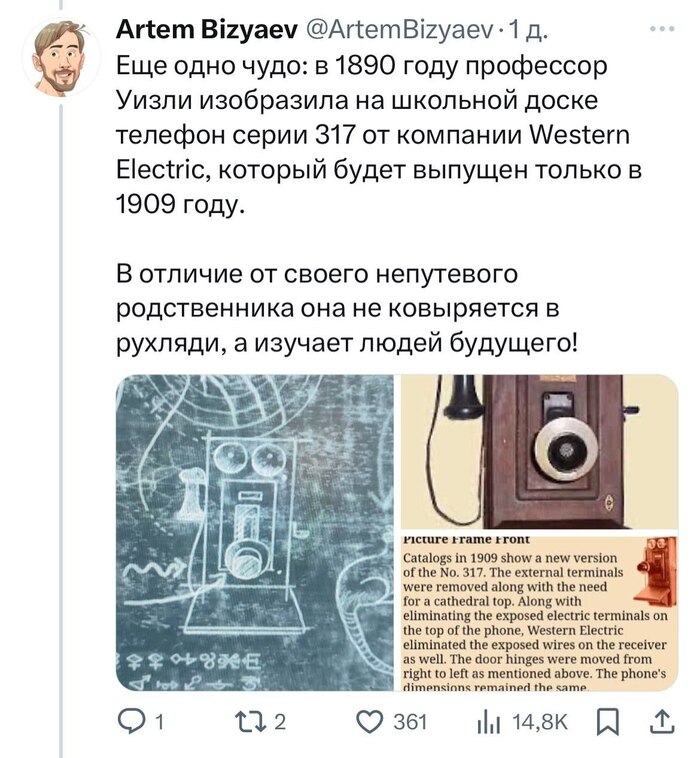Click the small red telephone illustration
The image size is (700, 758).
(x=657, y=571)
